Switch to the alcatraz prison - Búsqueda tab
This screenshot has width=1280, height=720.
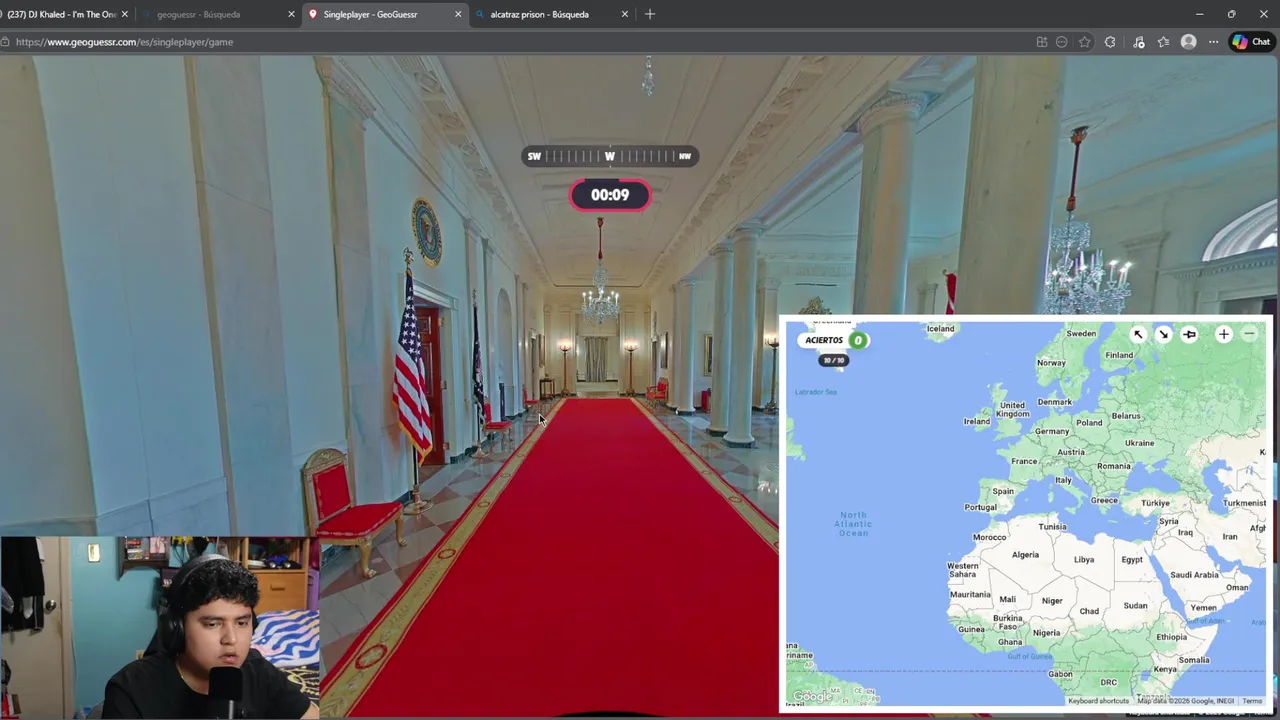(x=539, y=14)
